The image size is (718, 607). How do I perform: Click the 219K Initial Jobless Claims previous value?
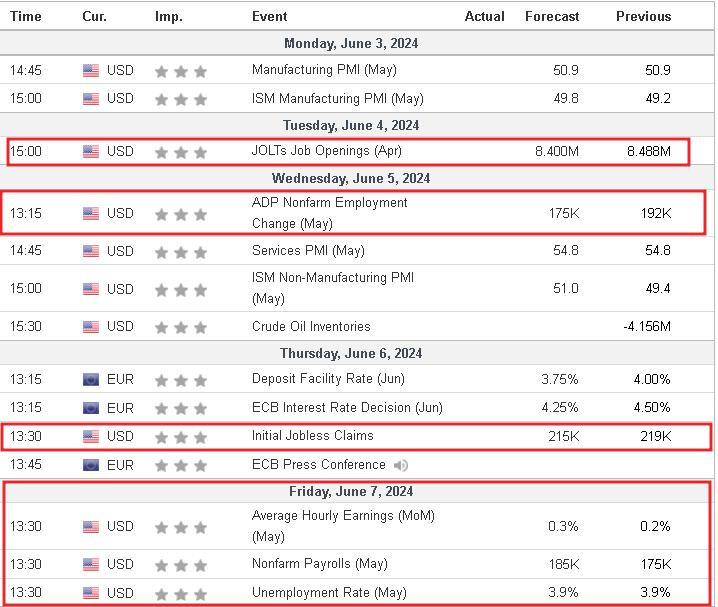656,437
